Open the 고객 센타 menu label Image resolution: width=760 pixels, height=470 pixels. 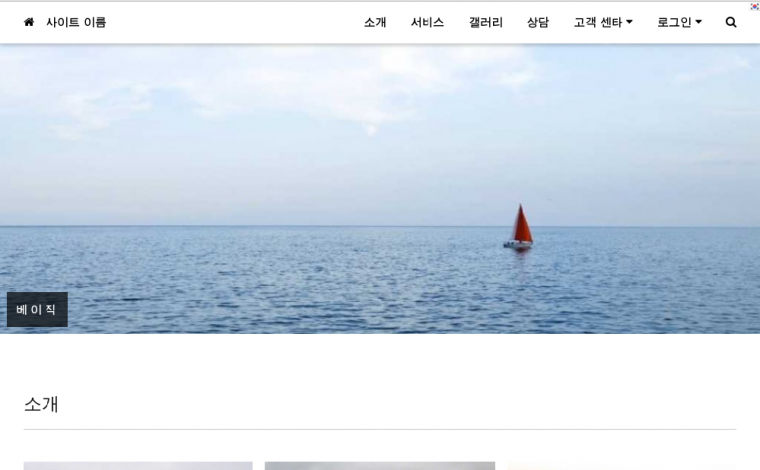coord(598,22)
